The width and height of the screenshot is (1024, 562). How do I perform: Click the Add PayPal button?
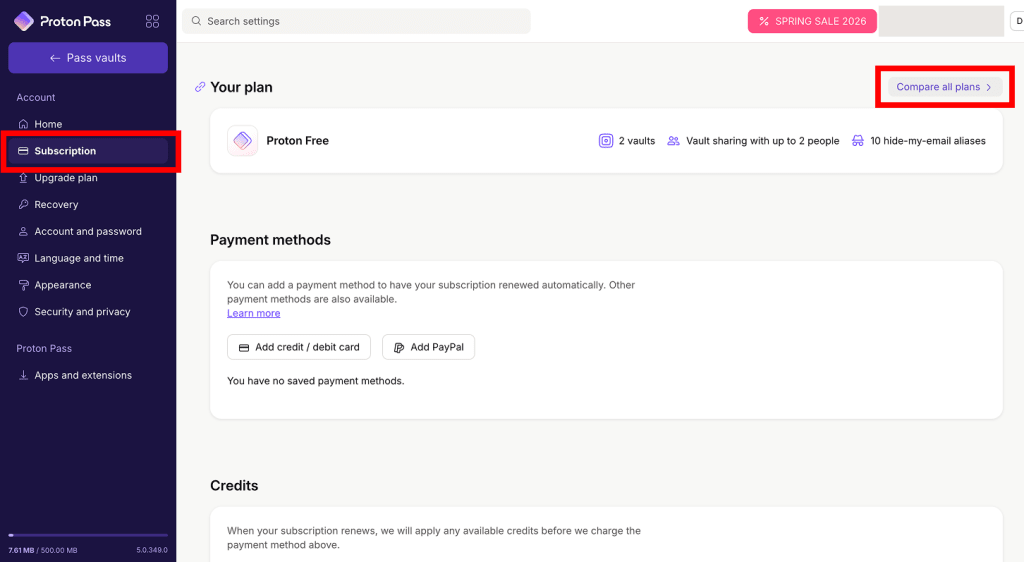(x=428, y=347)
